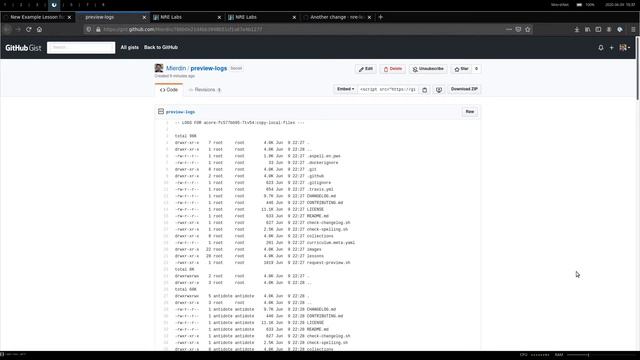This screenshot has height=360, width=640.
Task: Click the Mierdin author avatar
Action: (x=159, y=68)
